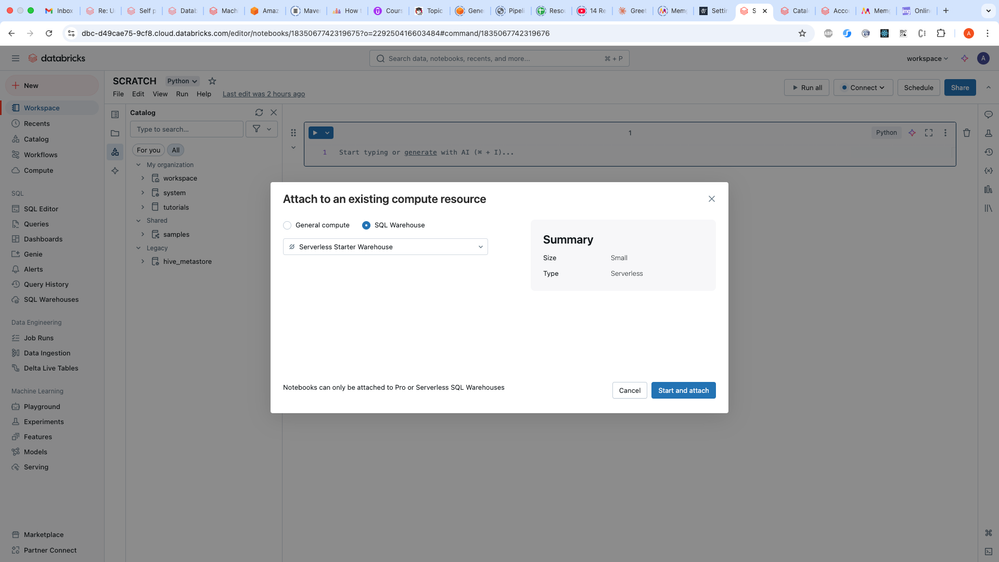
Task: Toggle the For you catalog filter
Action: tap(148, 150)
